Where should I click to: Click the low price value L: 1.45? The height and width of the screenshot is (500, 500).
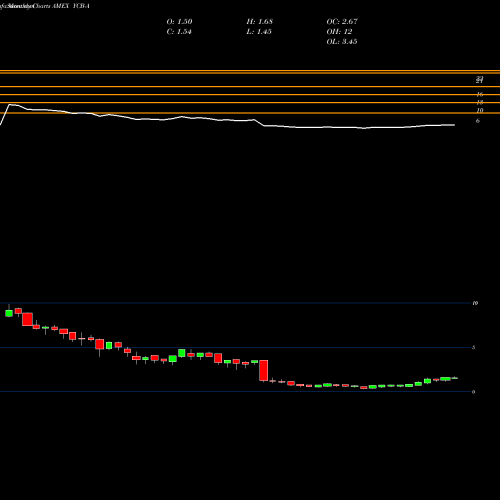(259, 32)
